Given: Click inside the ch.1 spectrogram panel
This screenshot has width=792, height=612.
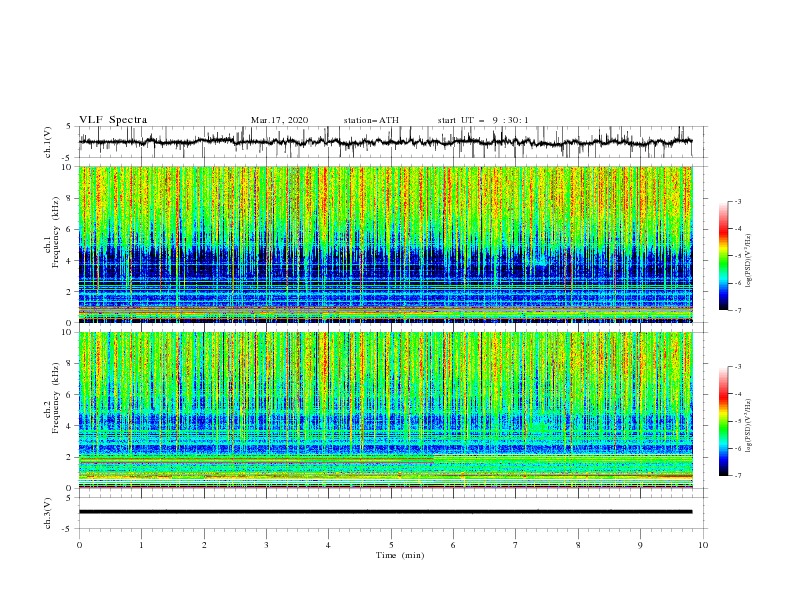Looking at the screenshot, I should click(385, 244).
